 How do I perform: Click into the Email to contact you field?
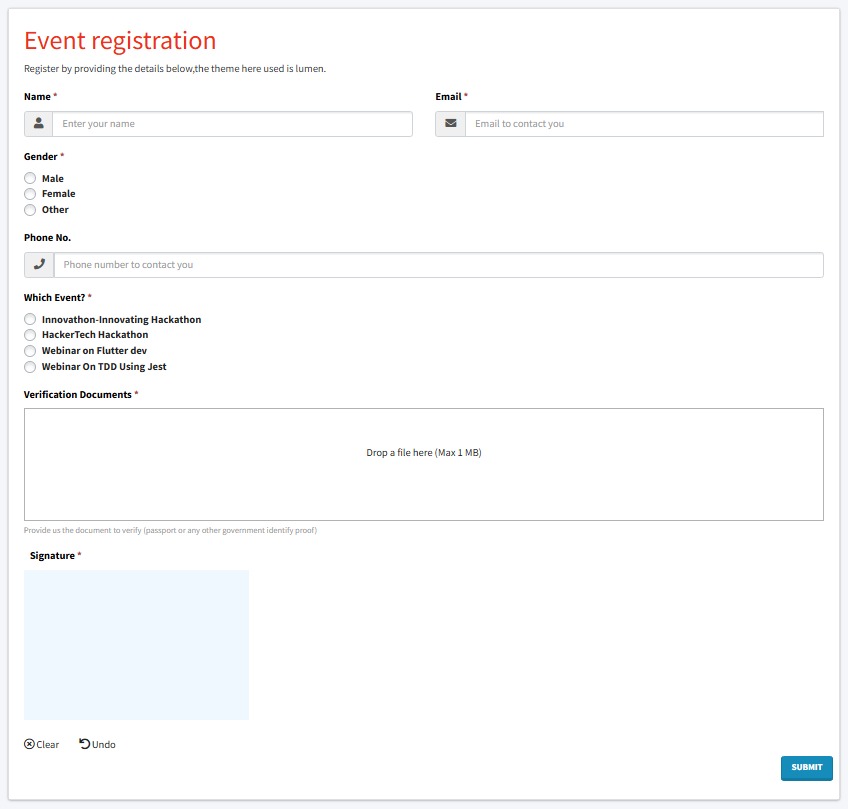pyautogui.click(x=643, y=124)
